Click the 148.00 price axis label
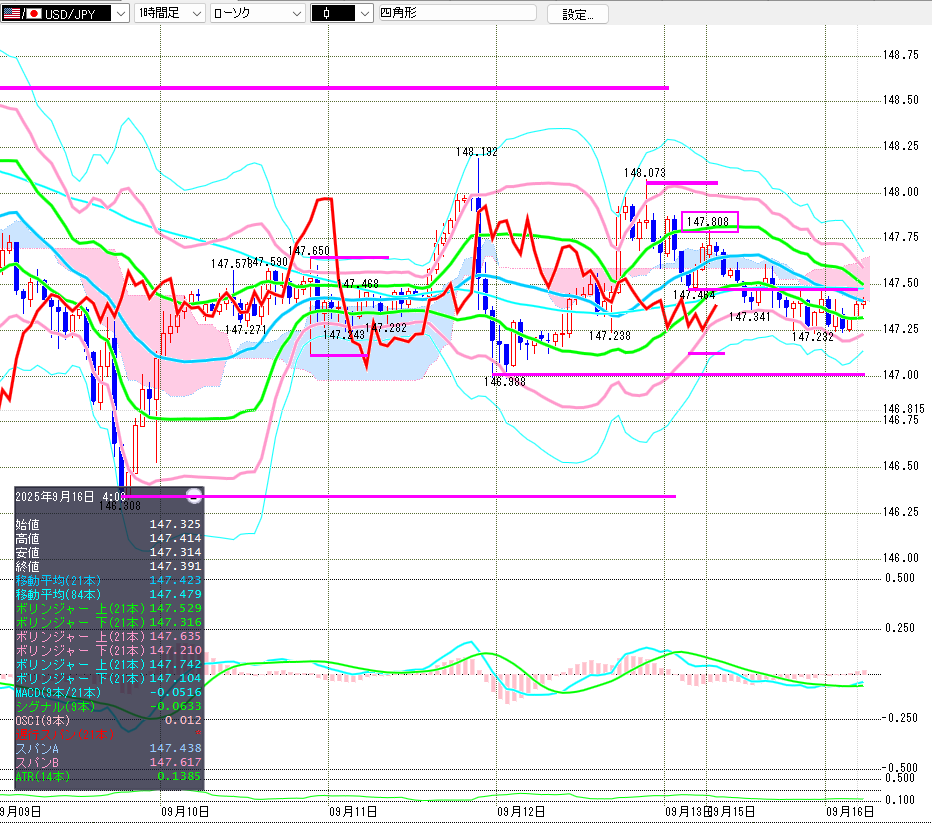932x823 pixels. tap(900, 192)
